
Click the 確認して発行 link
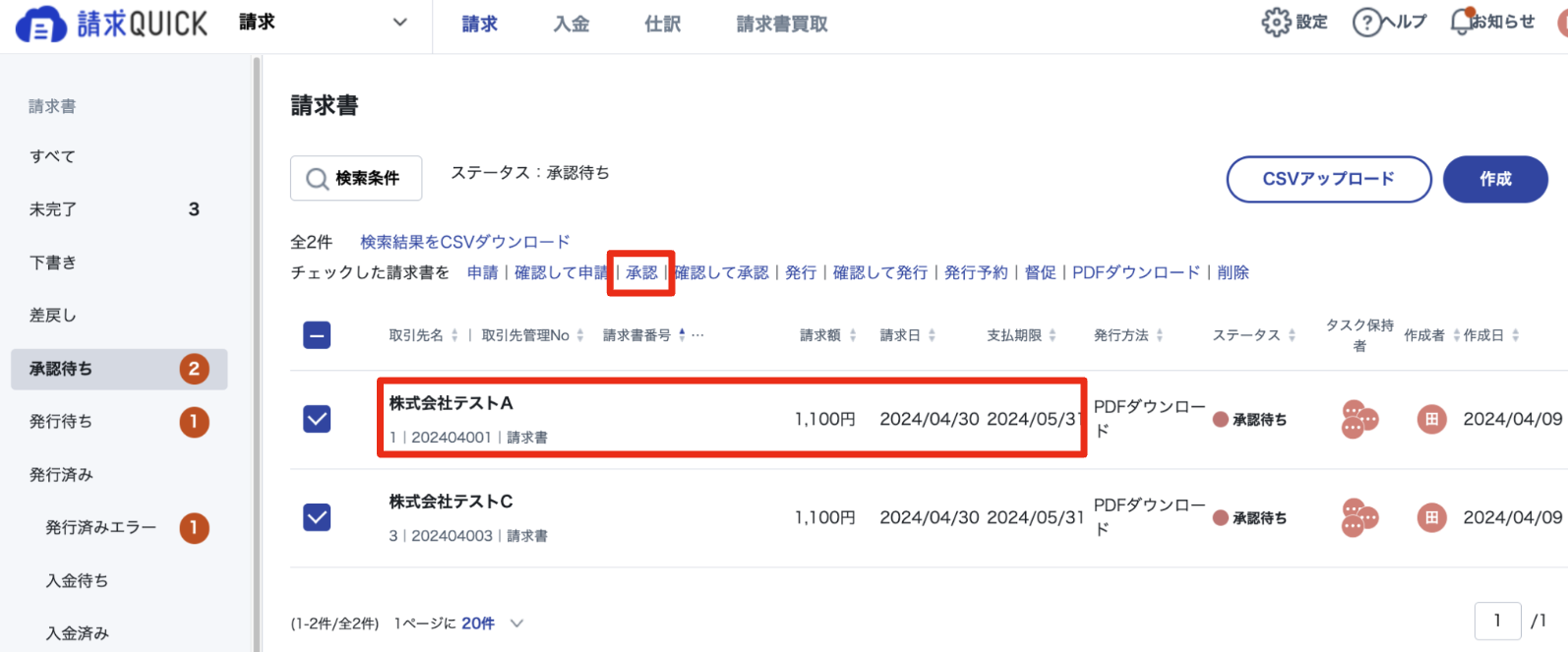coord(880,272)
